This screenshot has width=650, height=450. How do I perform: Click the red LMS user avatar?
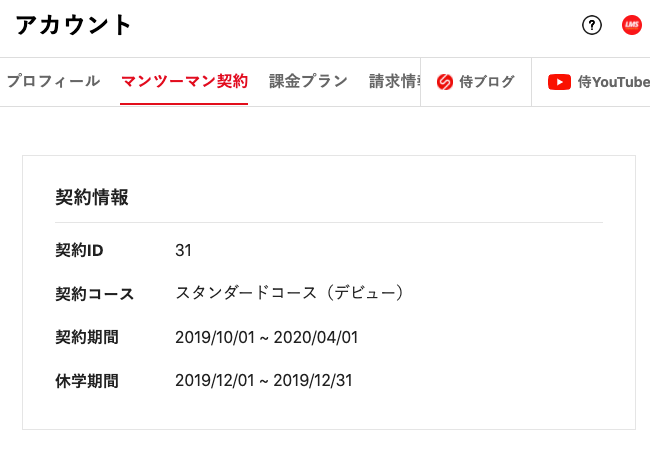631,26
